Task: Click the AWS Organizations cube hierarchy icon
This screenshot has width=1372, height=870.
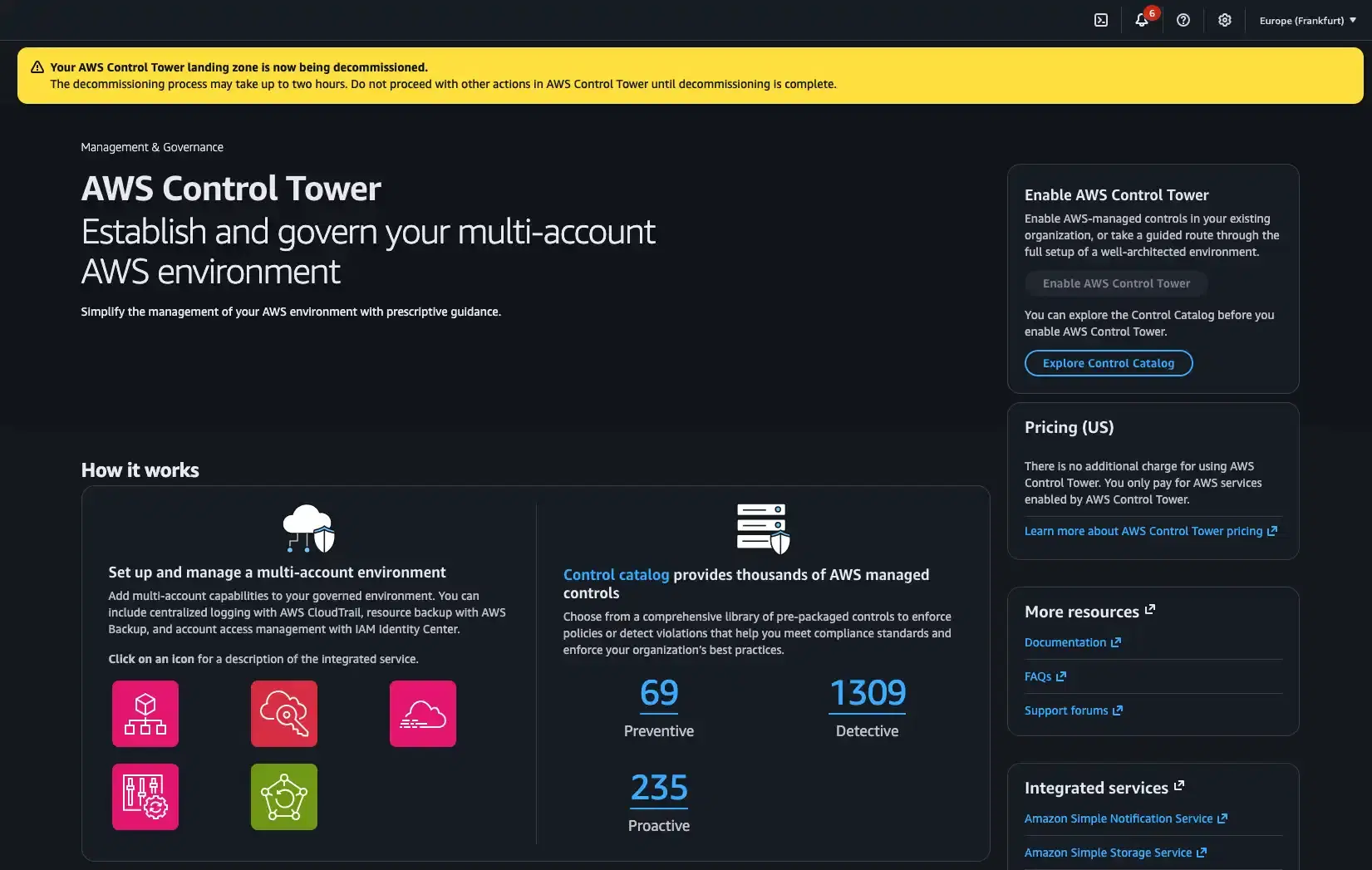Action: pos(145,714)
